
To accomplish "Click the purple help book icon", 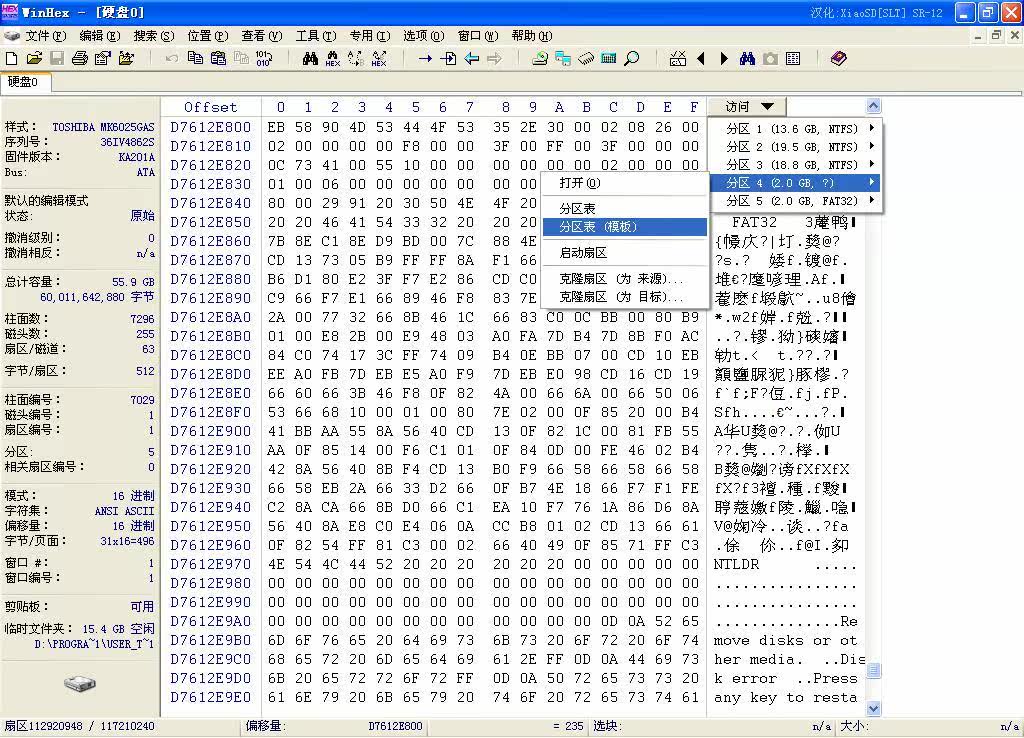I will tap(839, 59).
